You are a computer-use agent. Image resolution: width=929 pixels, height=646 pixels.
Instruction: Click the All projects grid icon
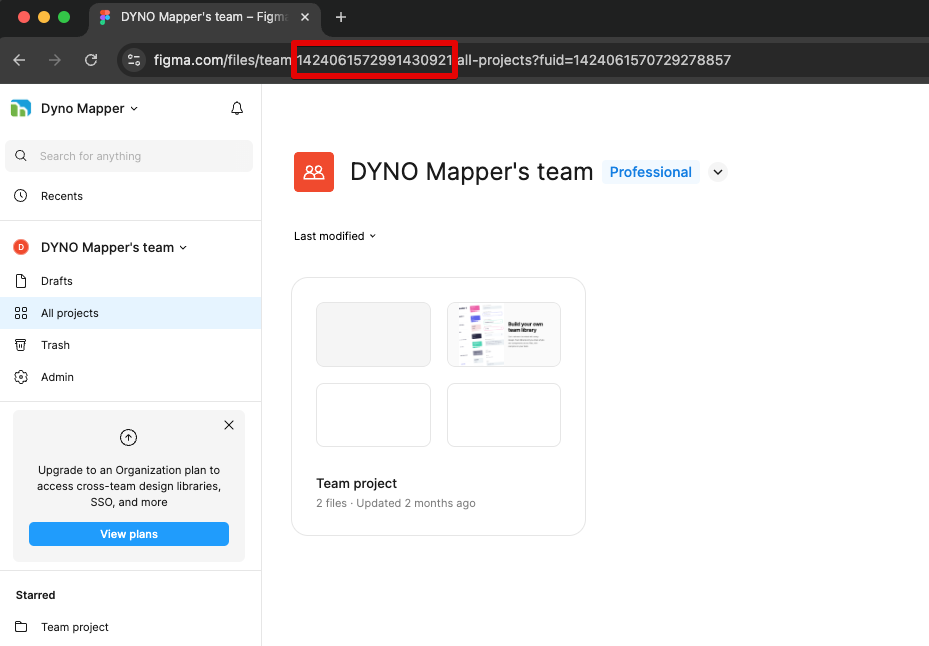coord(21,313)
